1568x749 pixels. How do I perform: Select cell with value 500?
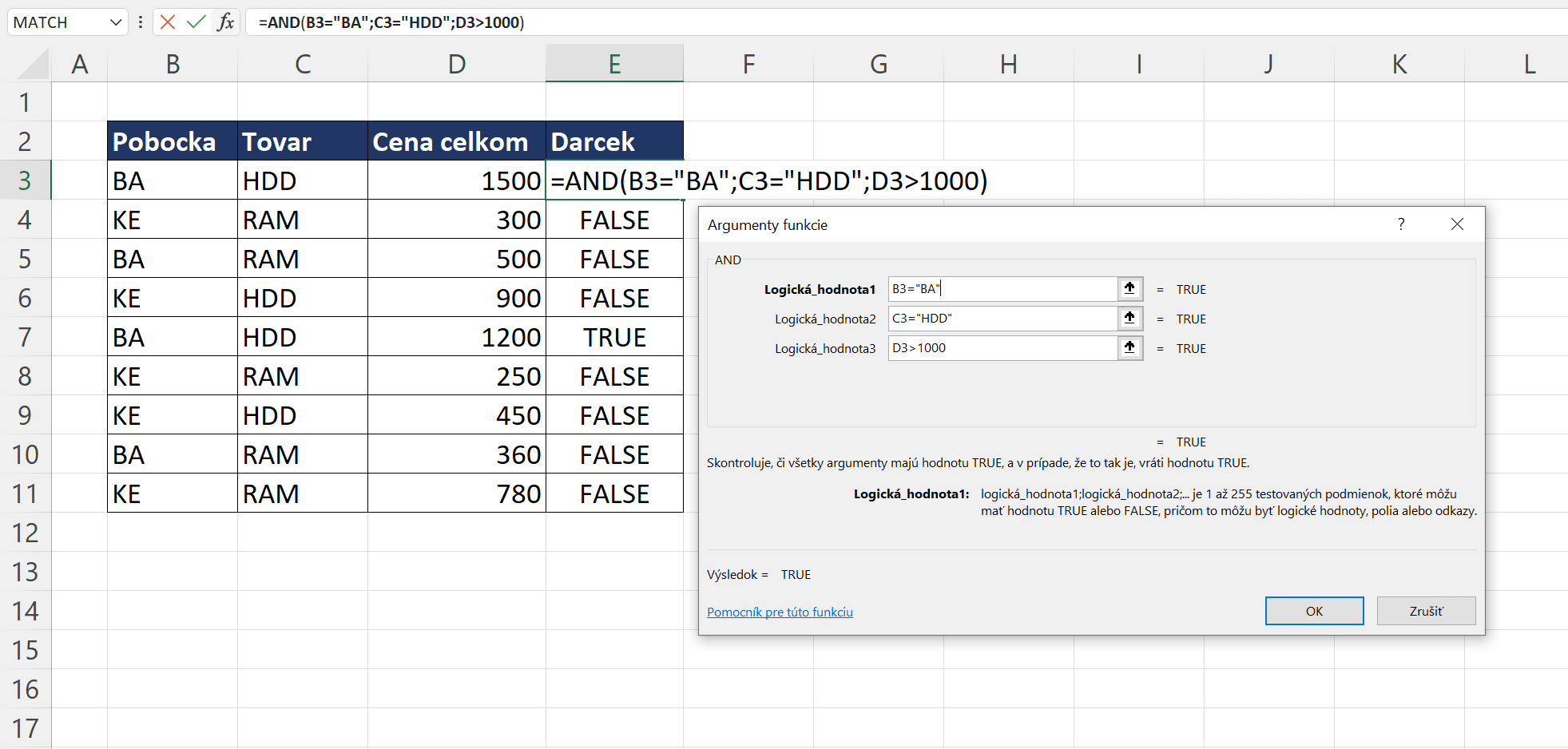pos(457,259)
